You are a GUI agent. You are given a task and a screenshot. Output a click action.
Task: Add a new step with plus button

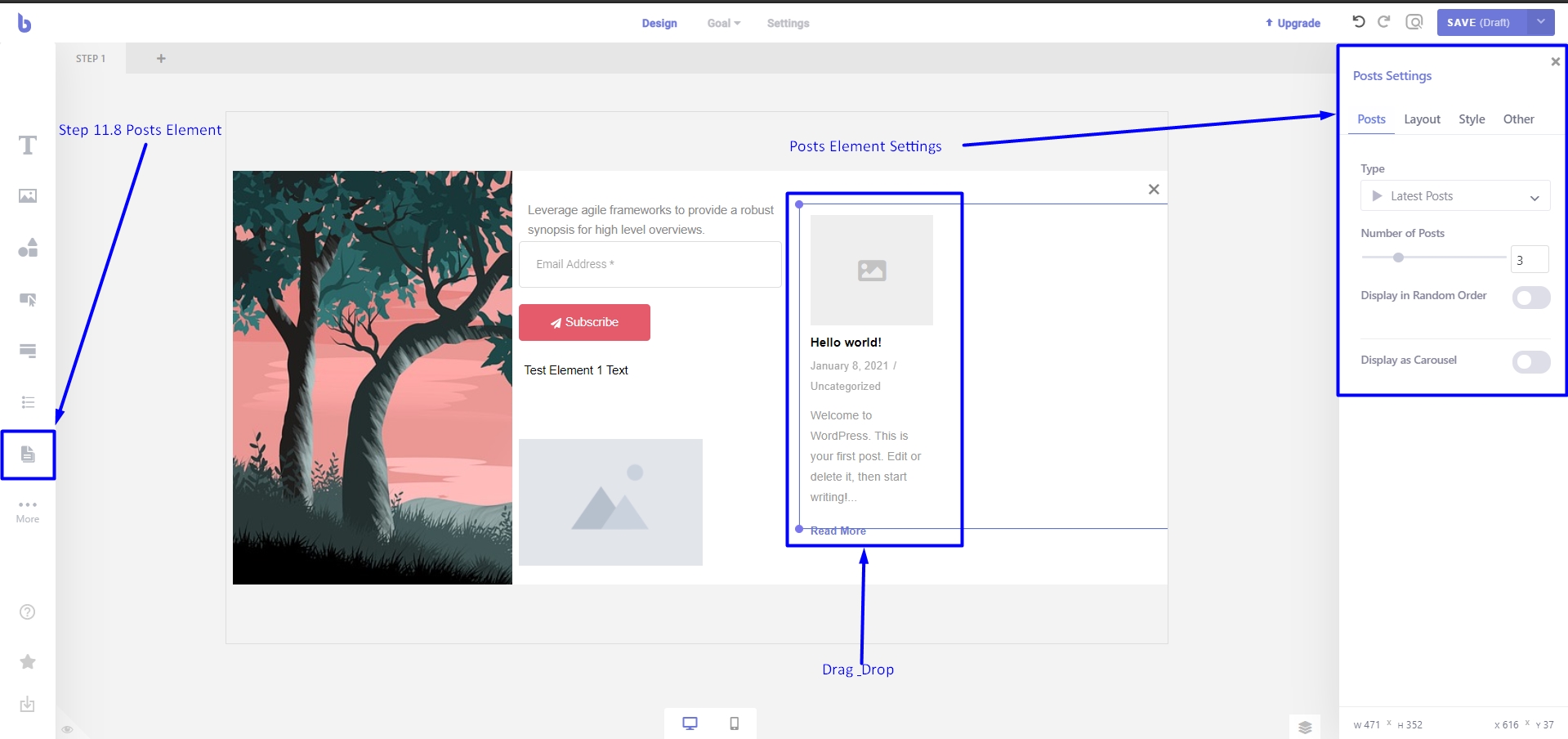(161, 58)
